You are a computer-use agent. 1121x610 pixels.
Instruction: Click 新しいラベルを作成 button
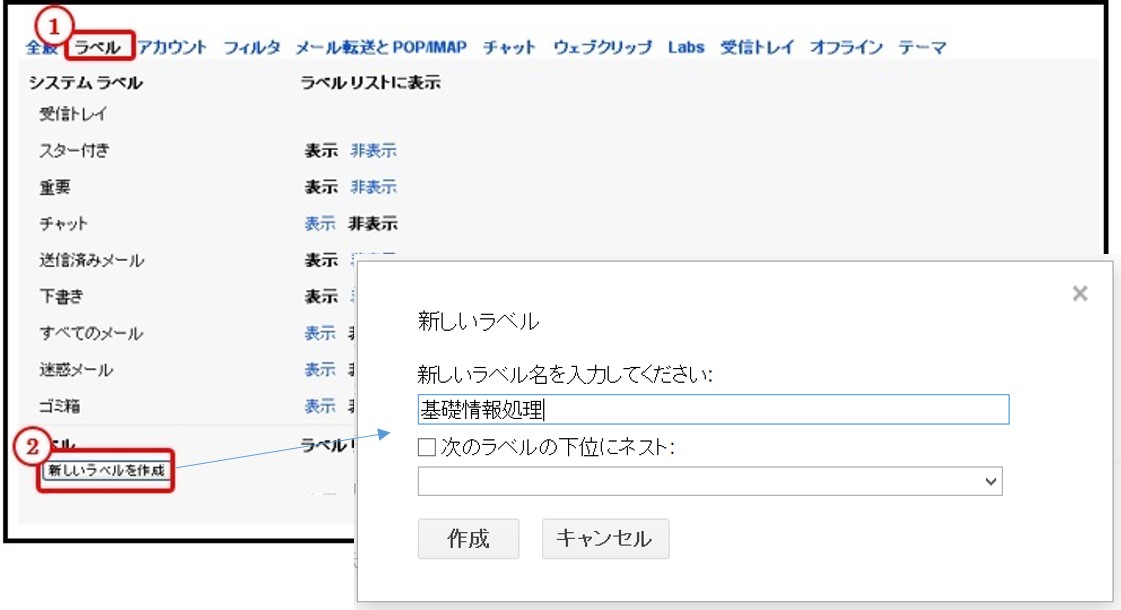(x=106, y=470)
